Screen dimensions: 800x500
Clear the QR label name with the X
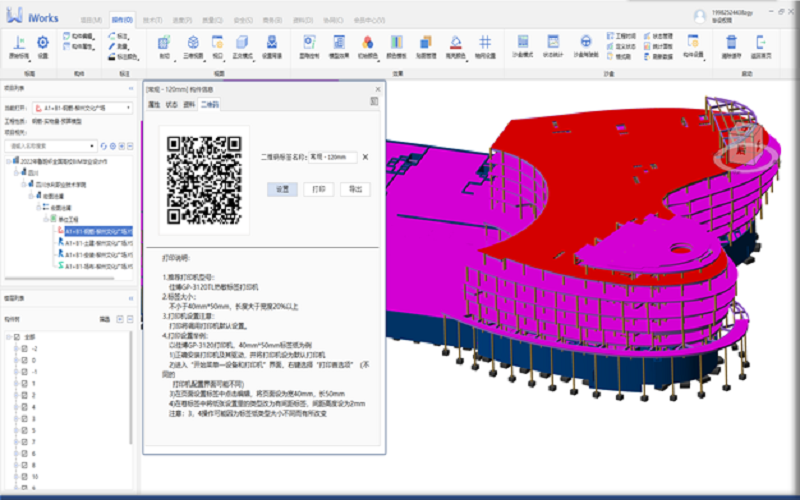click(365, 157)
